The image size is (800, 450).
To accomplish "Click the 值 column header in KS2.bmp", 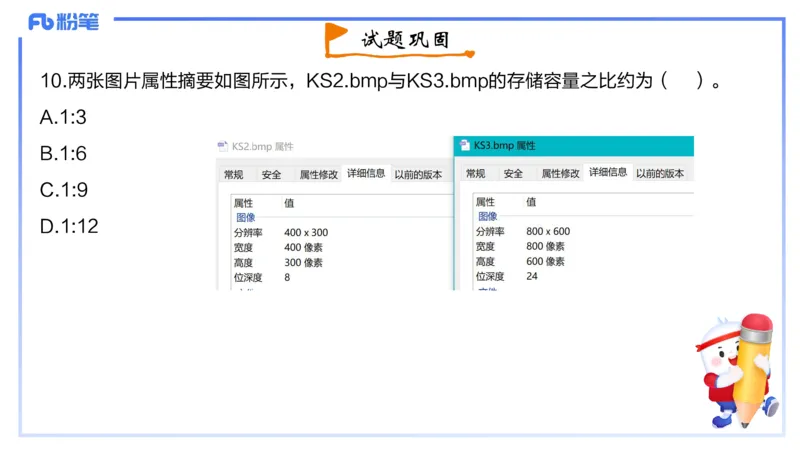I will coord(289,203).
